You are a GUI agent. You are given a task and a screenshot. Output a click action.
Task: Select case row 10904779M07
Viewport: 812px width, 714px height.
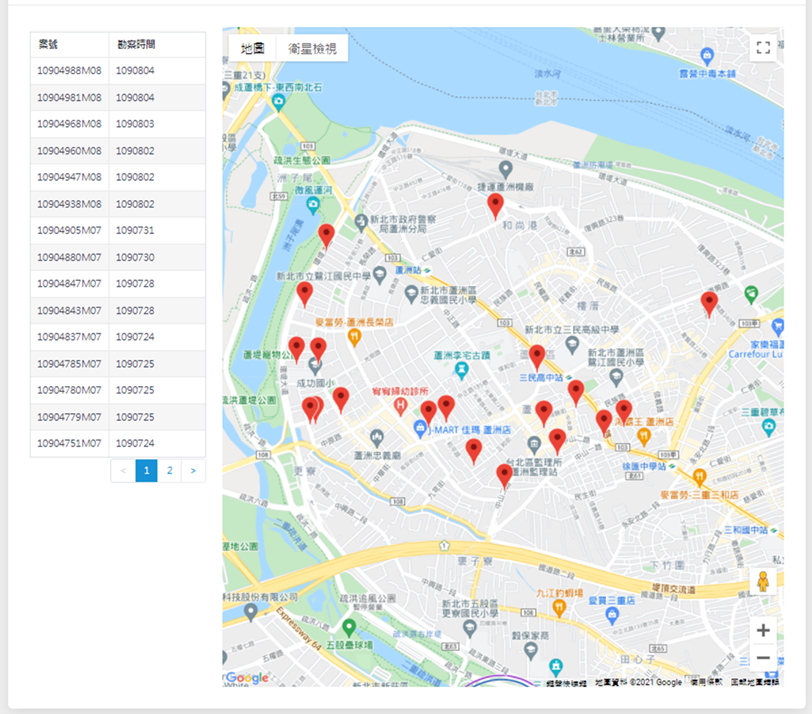coord(118,417)
